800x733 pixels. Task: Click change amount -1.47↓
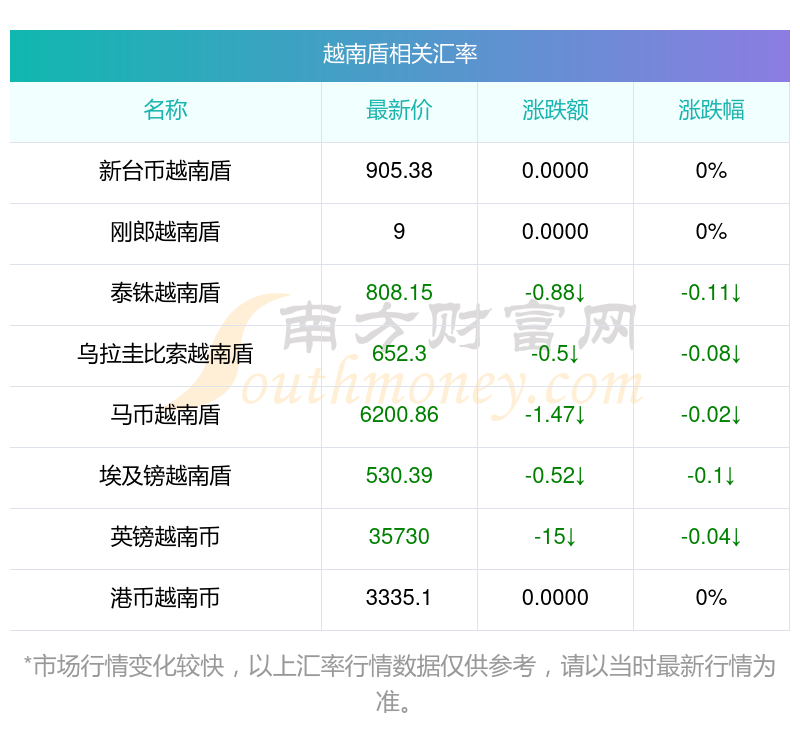pyautogui.click(x=555, y=415)
